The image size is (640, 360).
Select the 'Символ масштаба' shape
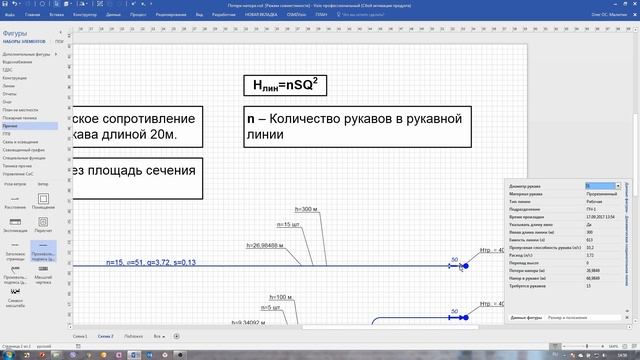pyautogui.click(x=15, y=298)
